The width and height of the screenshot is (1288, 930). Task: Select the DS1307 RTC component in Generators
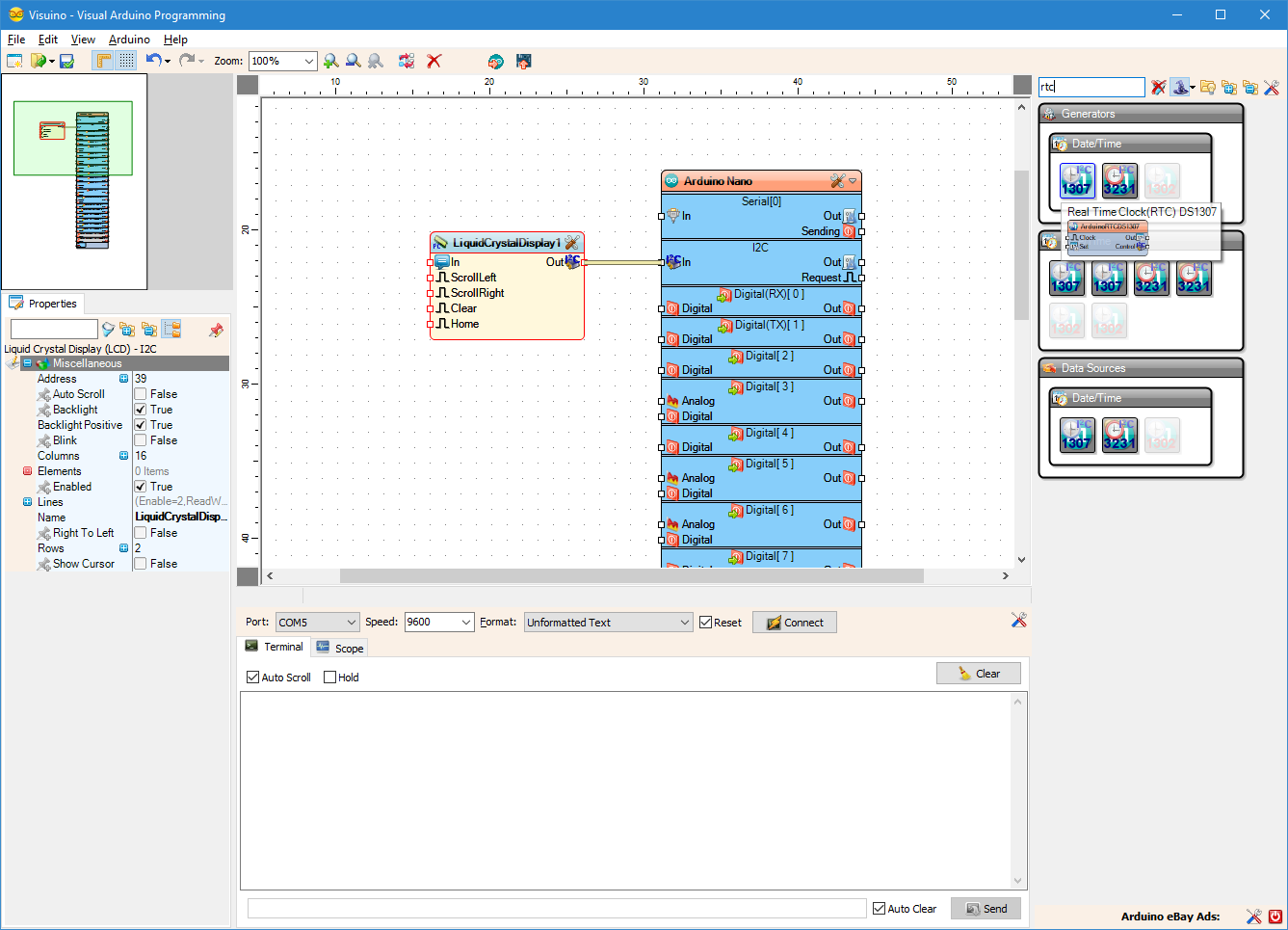pyautogui.click(x=1076, y=180)
